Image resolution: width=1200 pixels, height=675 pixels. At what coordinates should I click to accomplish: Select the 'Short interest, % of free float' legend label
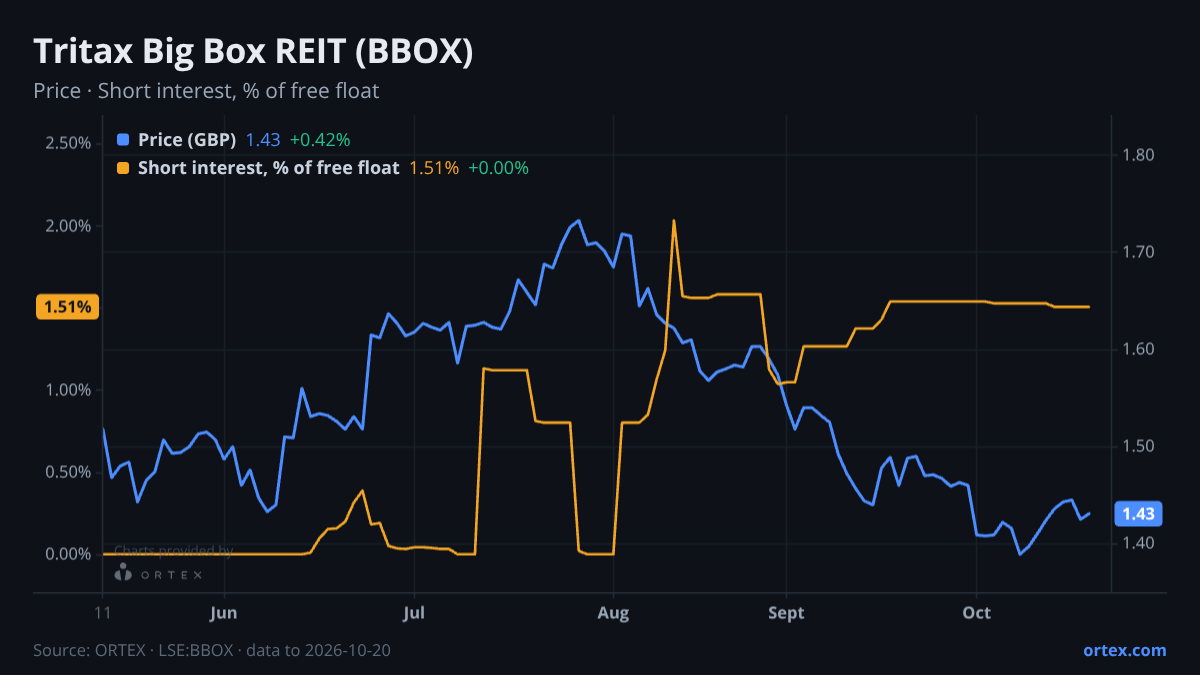point(268,168)
